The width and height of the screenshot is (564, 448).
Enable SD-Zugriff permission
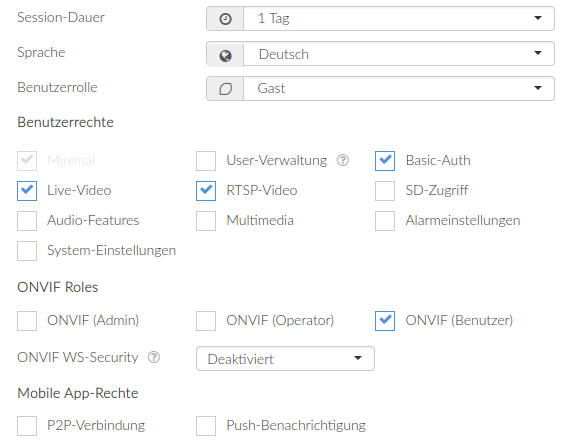(x=385, y=191)
